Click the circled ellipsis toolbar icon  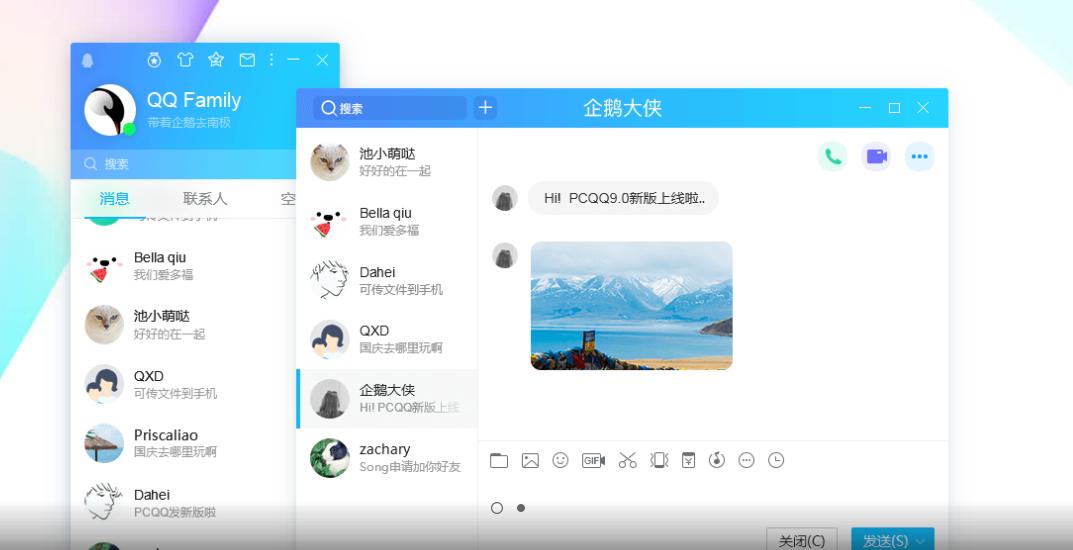(x=747, y=460)
